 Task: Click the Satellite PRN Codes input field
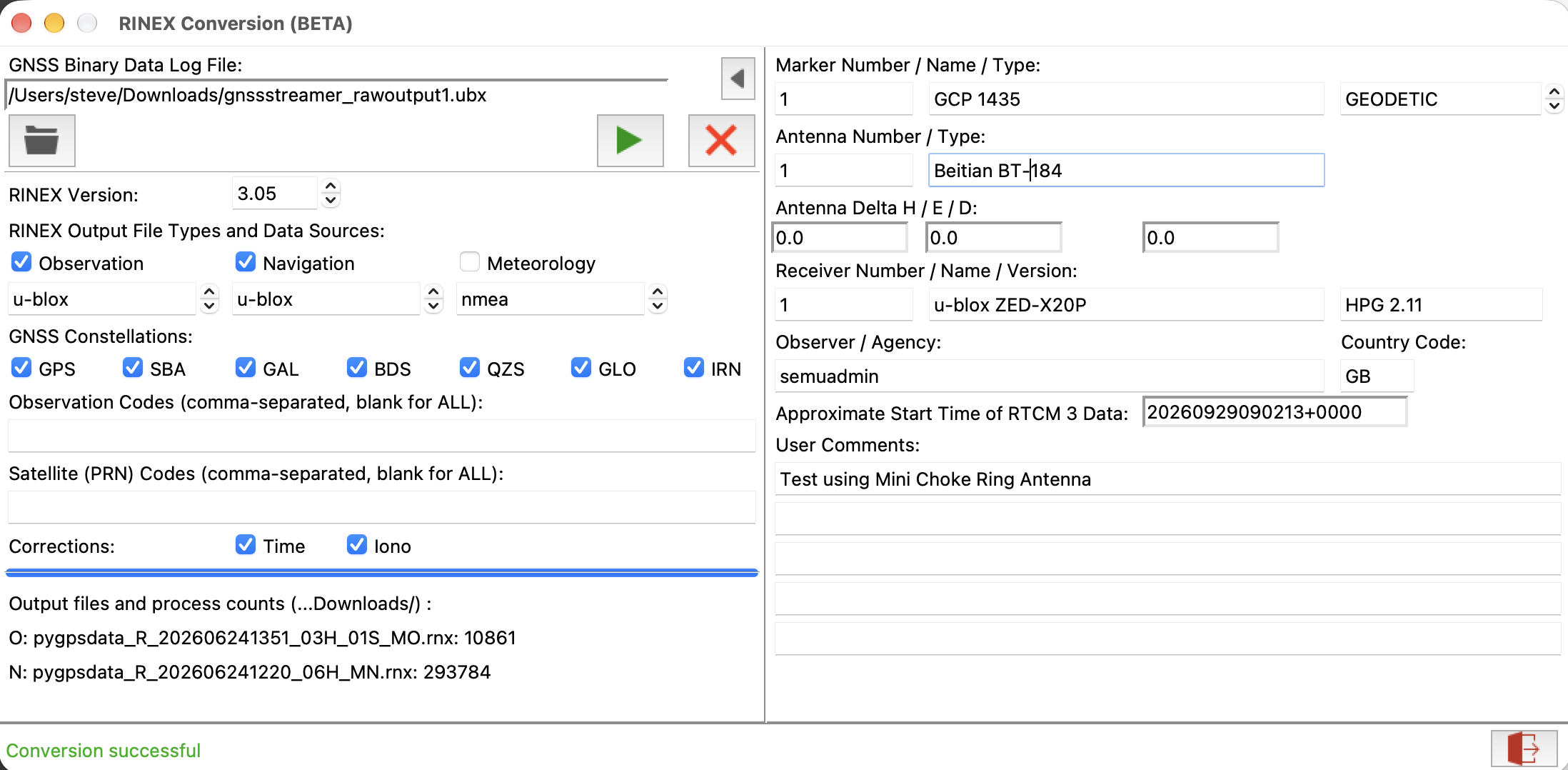tap(382, 507)
